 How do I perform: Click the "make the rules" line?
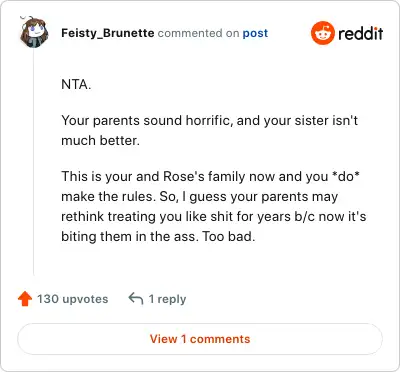tap(199, 196)
